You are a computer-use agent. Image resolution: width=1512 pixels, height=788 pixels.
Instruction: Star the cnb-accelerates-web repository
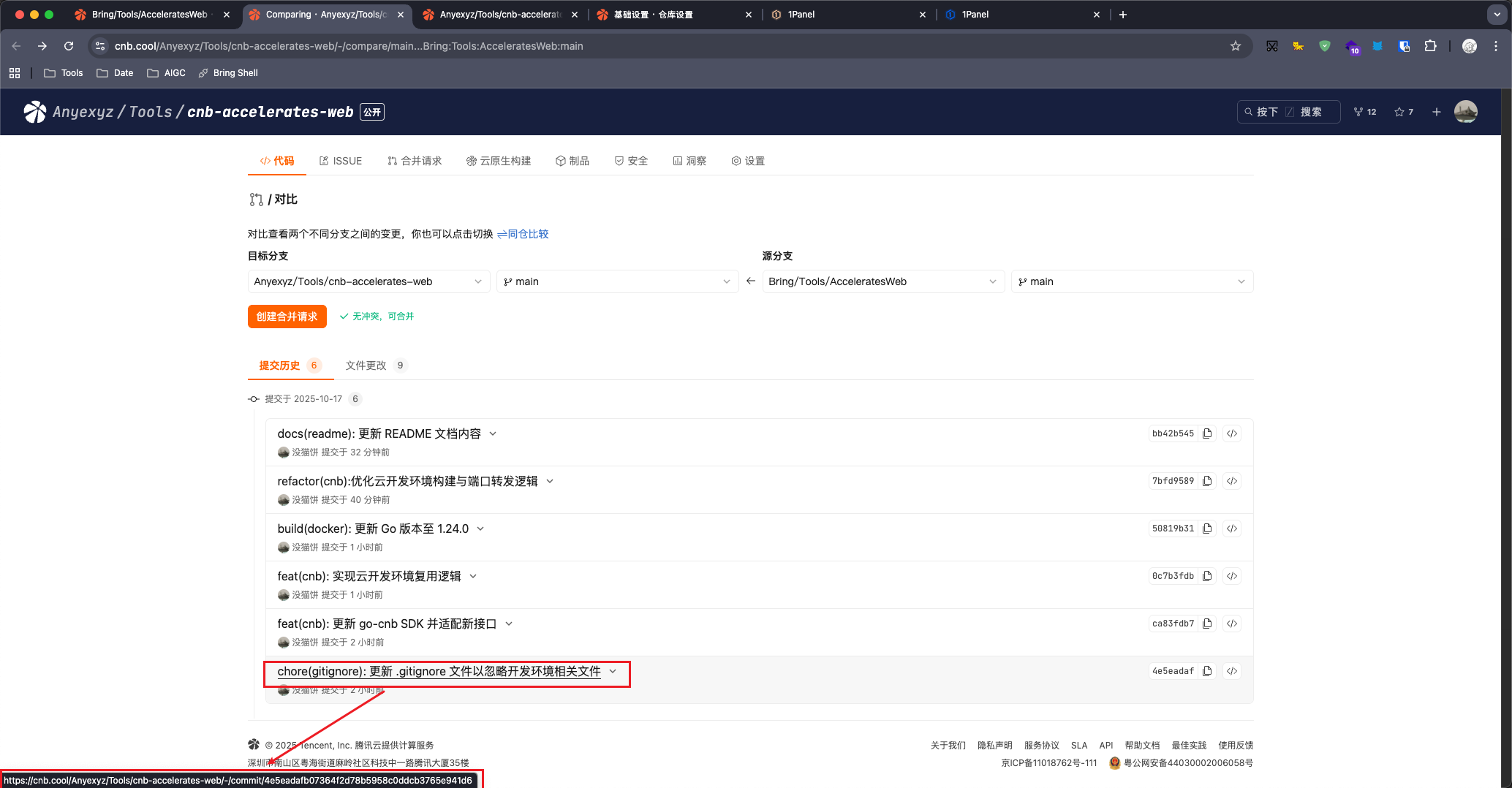click(1402, 111)
